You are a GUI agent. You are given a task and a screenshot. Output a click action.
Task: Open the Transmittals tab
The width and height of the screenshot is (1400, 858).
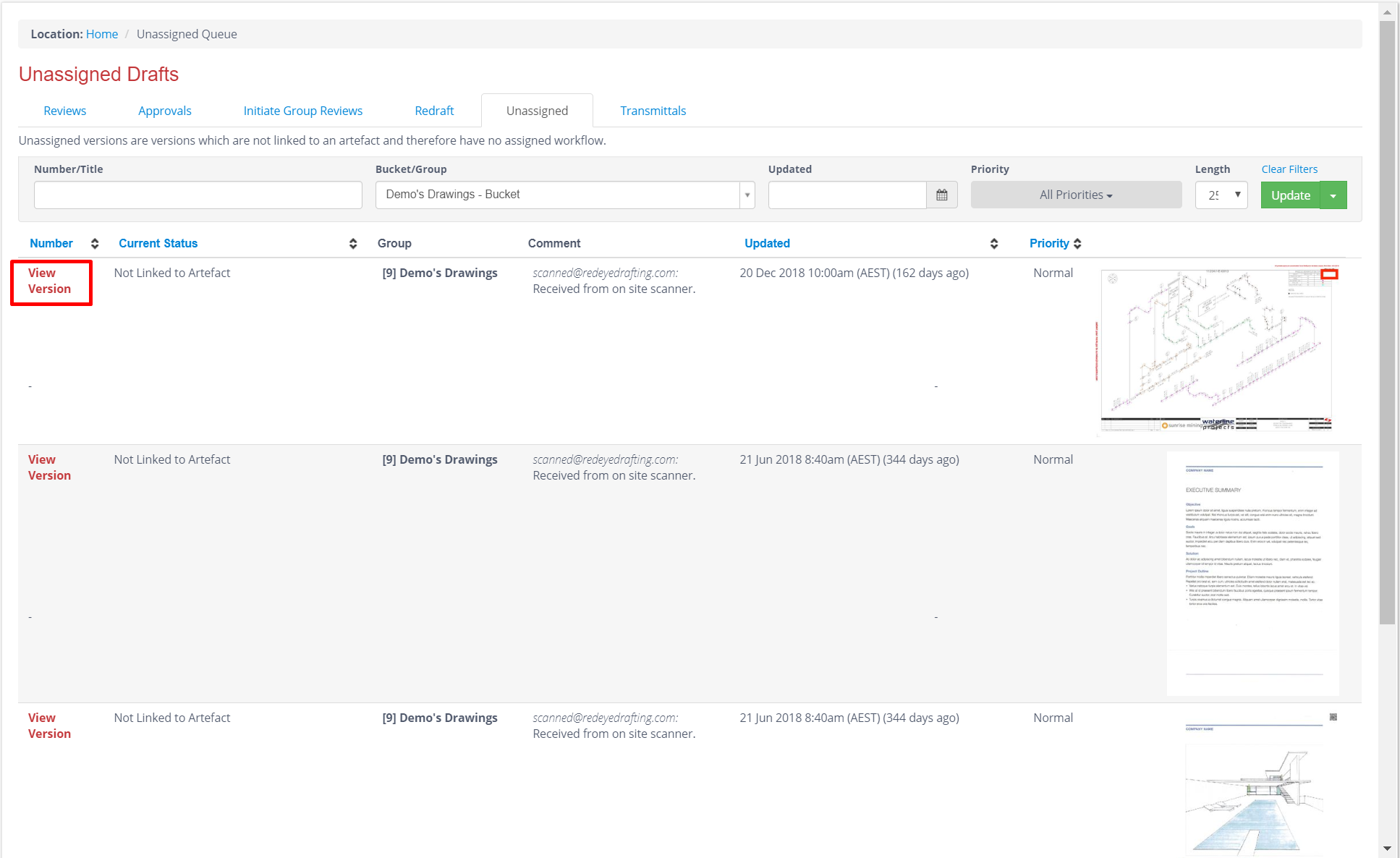[653, 111]
